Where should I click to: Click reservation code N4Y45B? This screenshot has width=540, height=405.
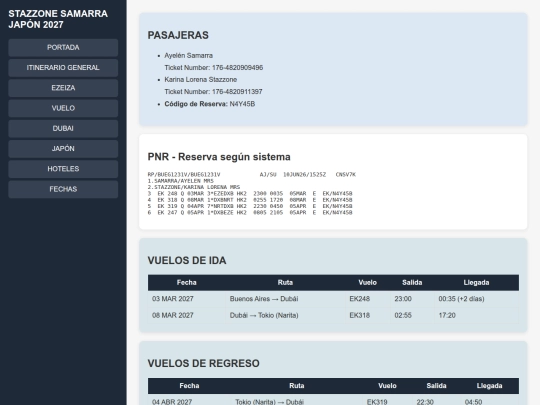pos(242,104)
